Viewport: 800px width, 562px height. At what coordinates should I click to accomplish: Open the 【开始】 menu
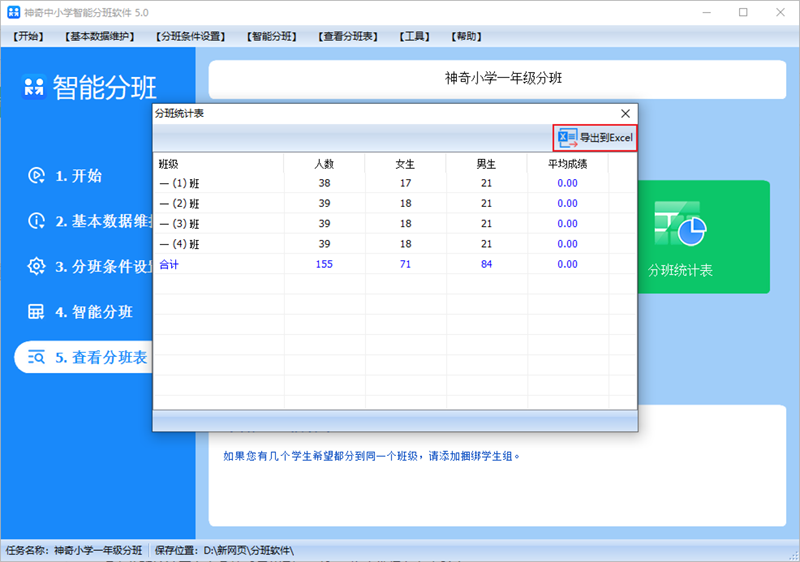pos(29,37)
